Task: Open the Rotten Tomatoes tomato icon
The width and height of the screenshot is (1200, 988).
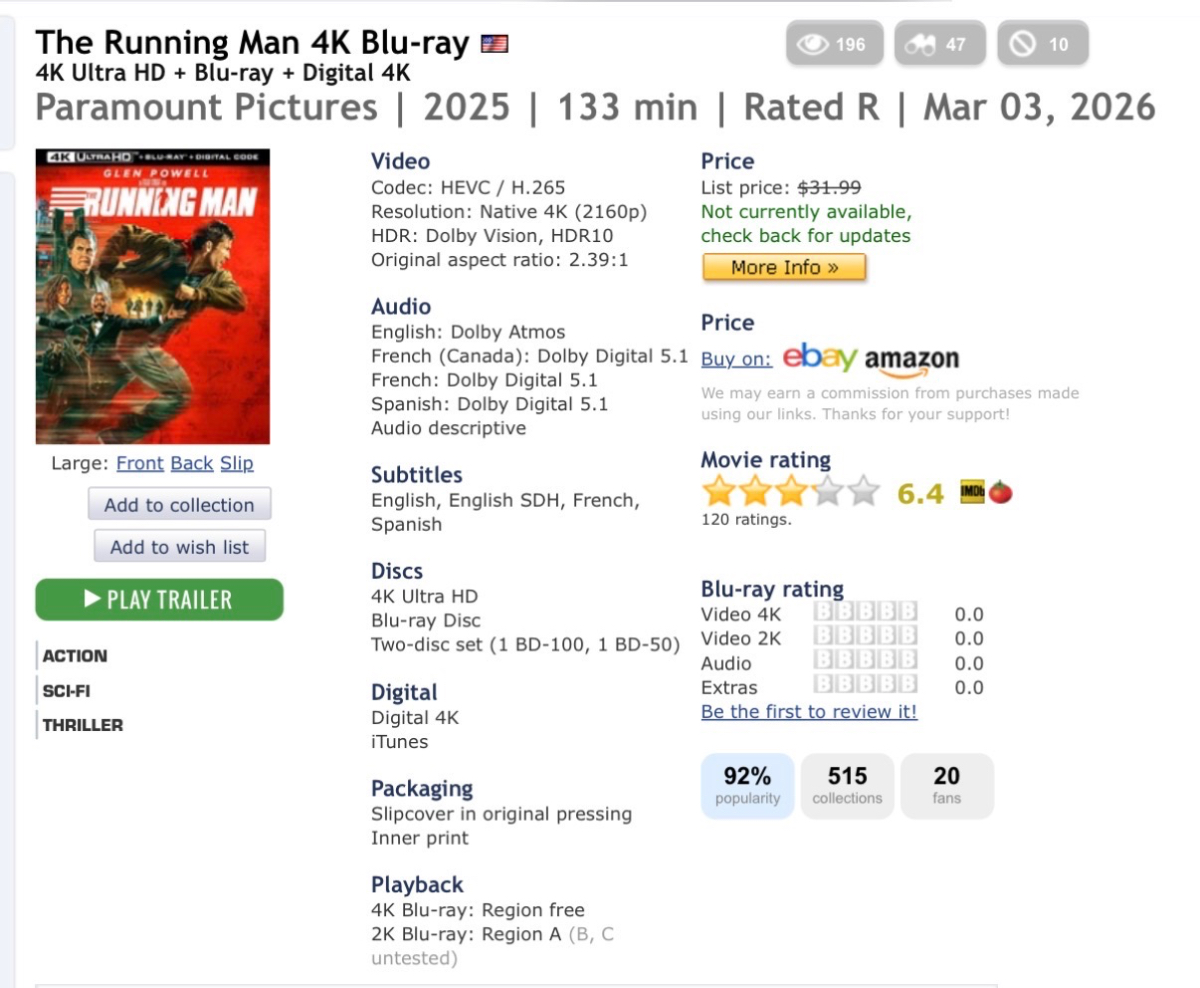Action: (x=1000, y=492)
